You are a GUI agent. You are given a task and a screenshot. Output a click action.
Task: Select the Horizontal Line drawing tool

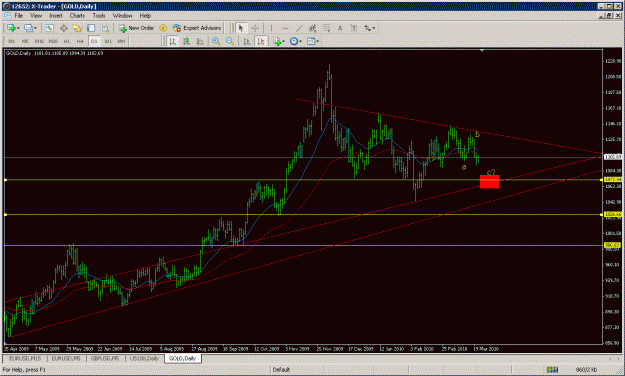pyautogui.click(x=285, y=28)
